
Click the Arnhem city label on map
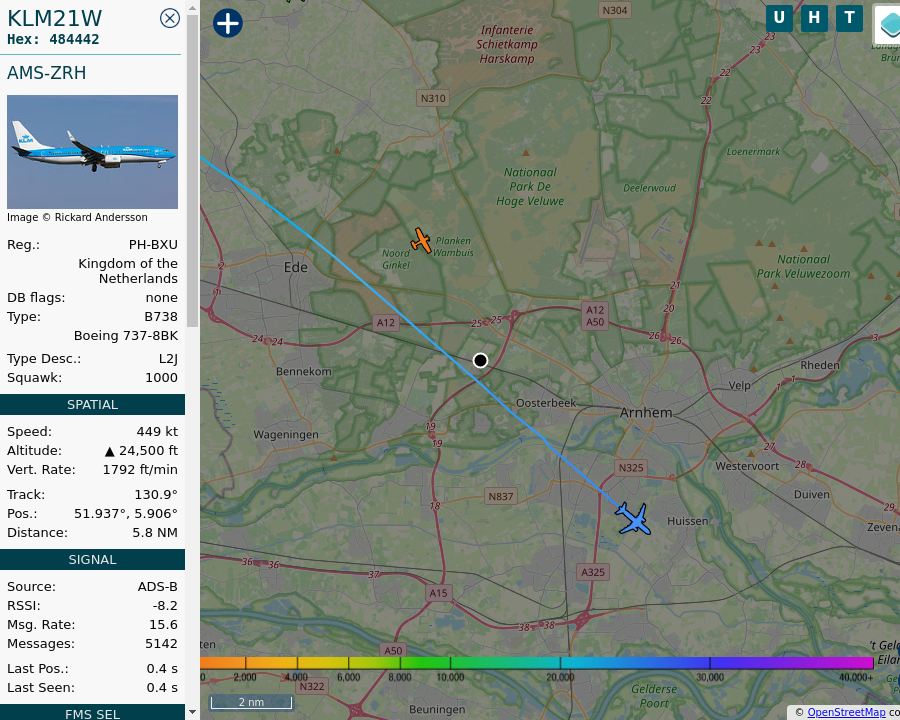(x=646, y=412)
